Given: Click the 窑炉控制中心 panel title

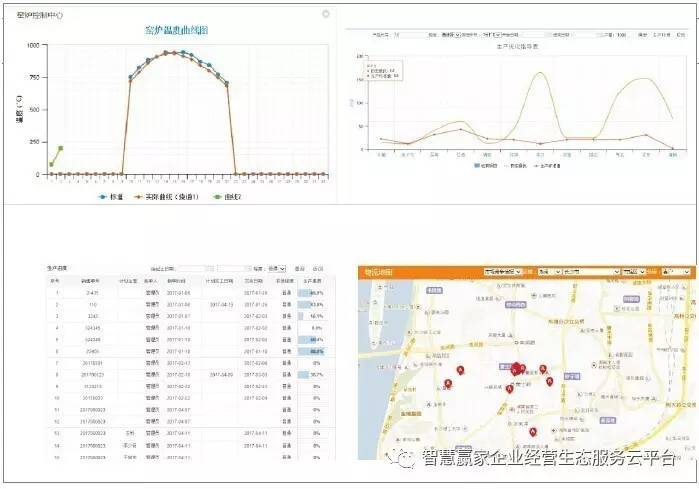Looking at the screenshot, I should tap(32, 16).
